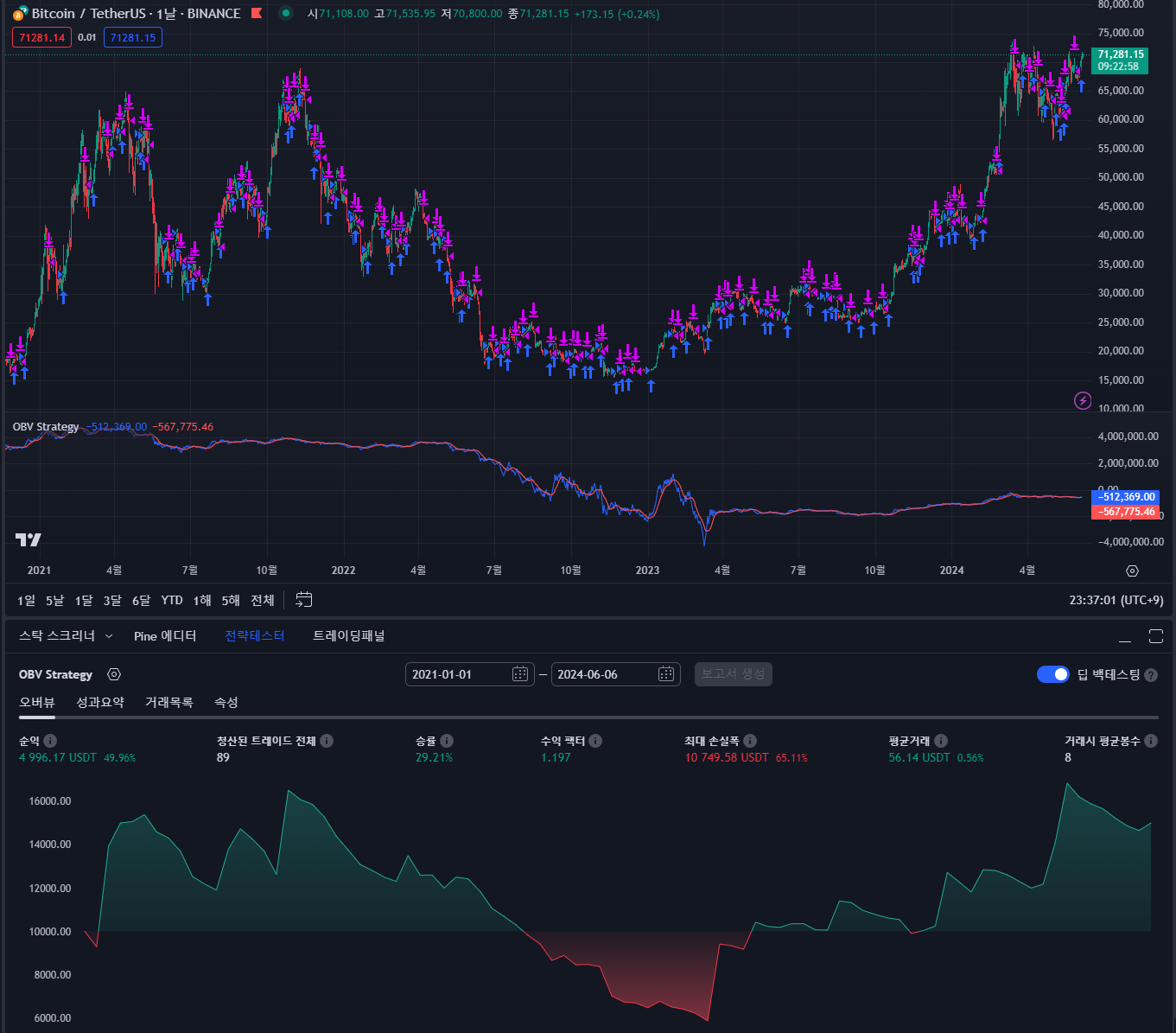1176x1033 pixels.
Task: Click the info icon next to 최대 손실폭
Action: [750, 741]
